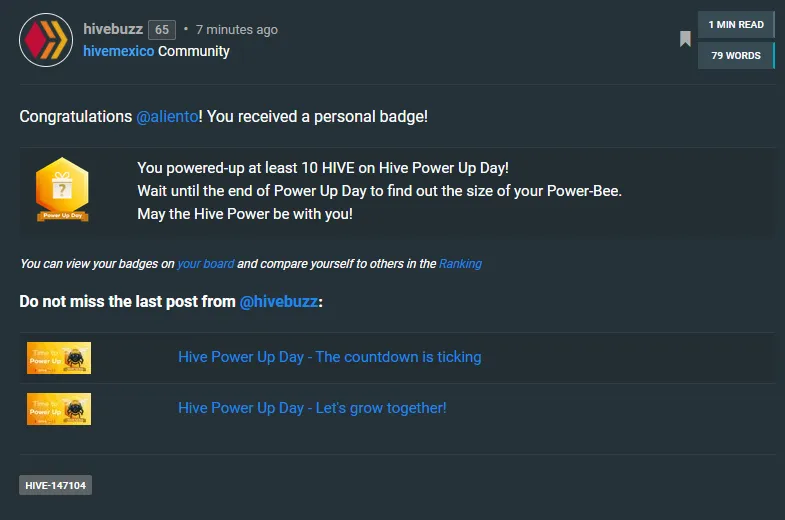Click the 79 WORDS label
Screen dimensions: 785x520
point(736,56)
